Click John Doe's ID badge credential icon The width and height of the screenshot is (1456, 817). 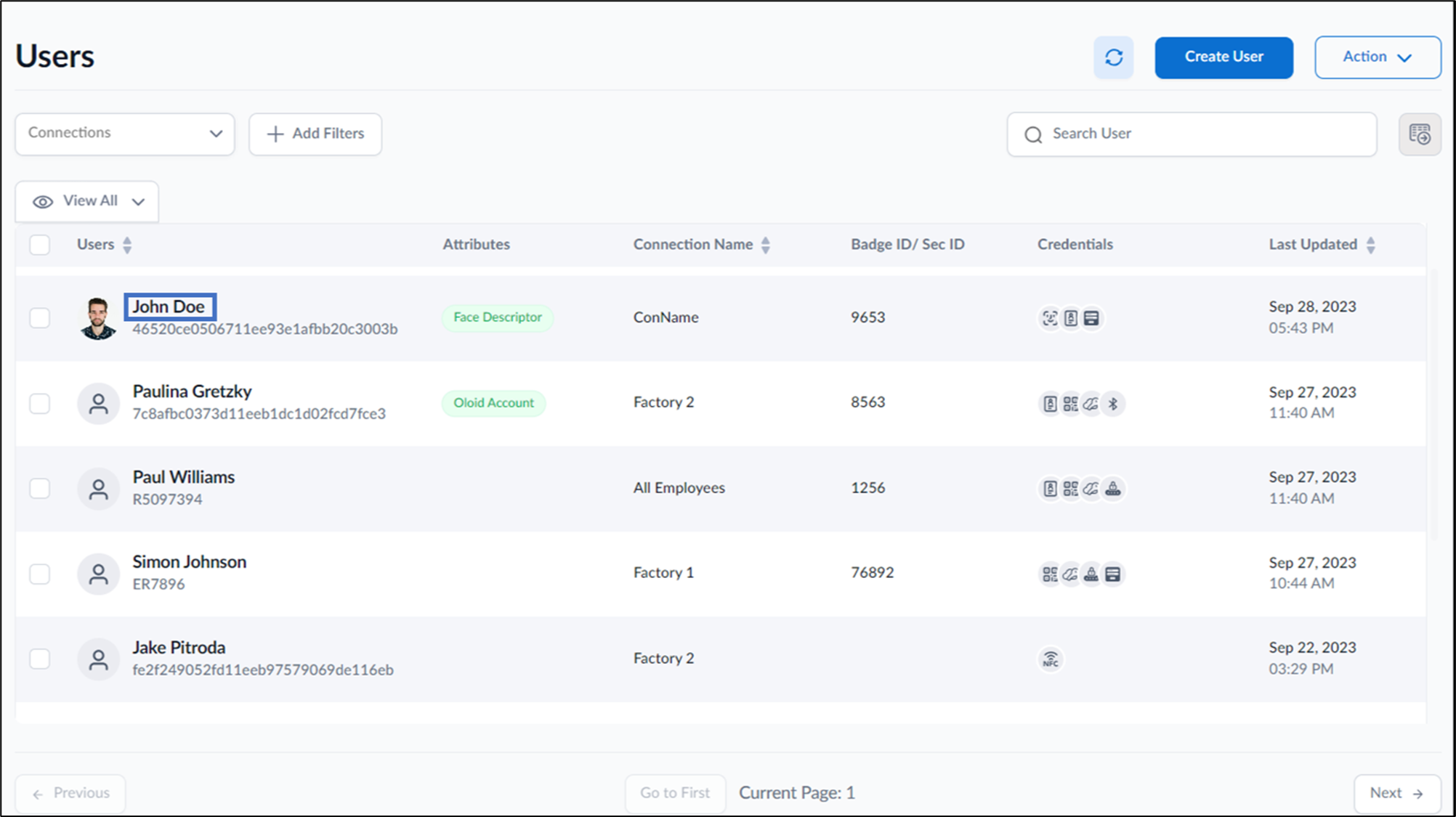(1071, 318)
